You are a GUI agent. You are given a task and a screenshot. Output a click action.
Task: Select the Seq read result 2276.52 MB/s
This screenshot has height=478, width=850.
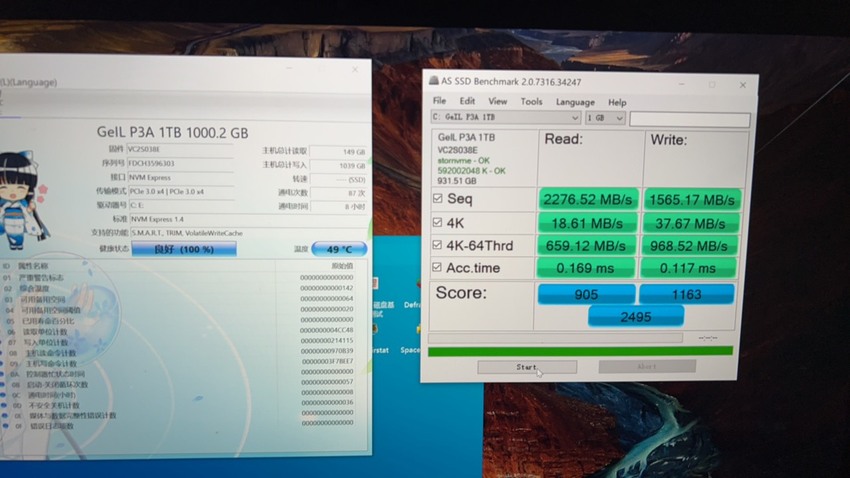click(x=588, y=199)
